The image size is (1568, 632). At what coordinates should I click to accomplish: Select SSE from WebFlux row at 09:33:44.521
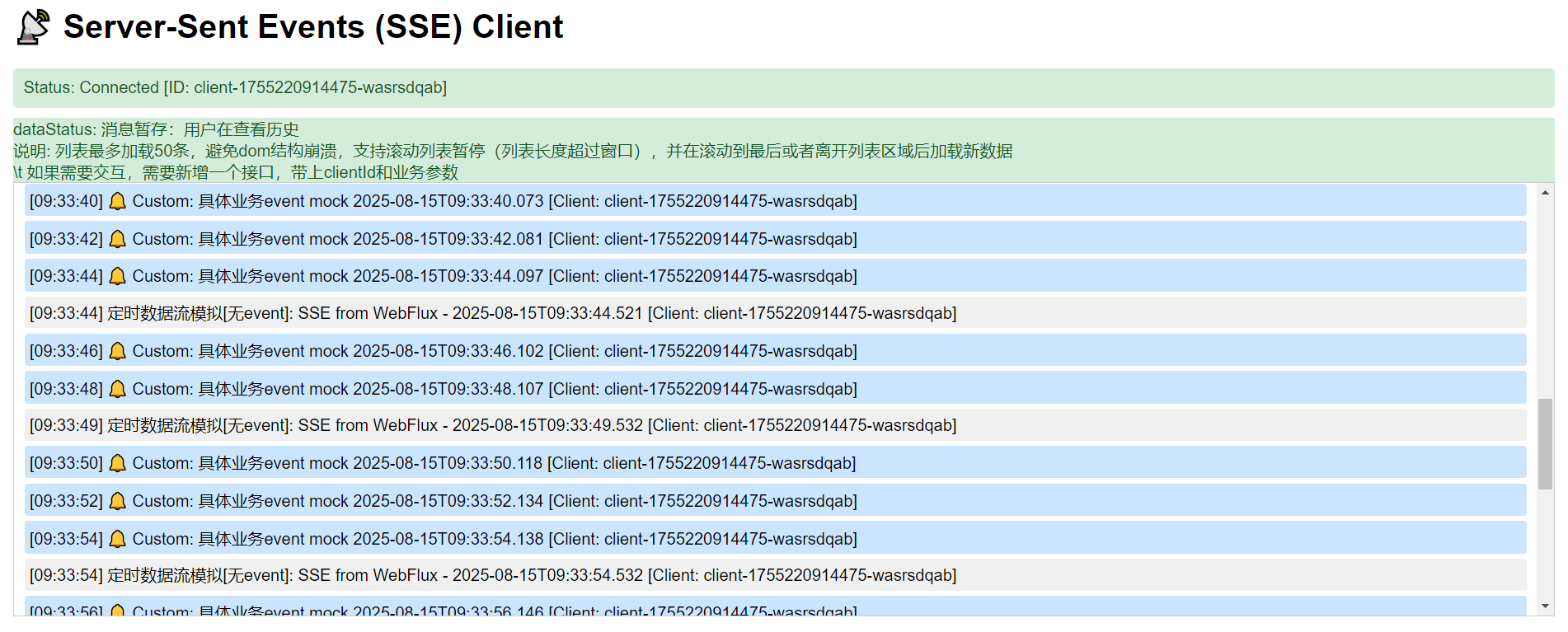[x=775, y=313]
